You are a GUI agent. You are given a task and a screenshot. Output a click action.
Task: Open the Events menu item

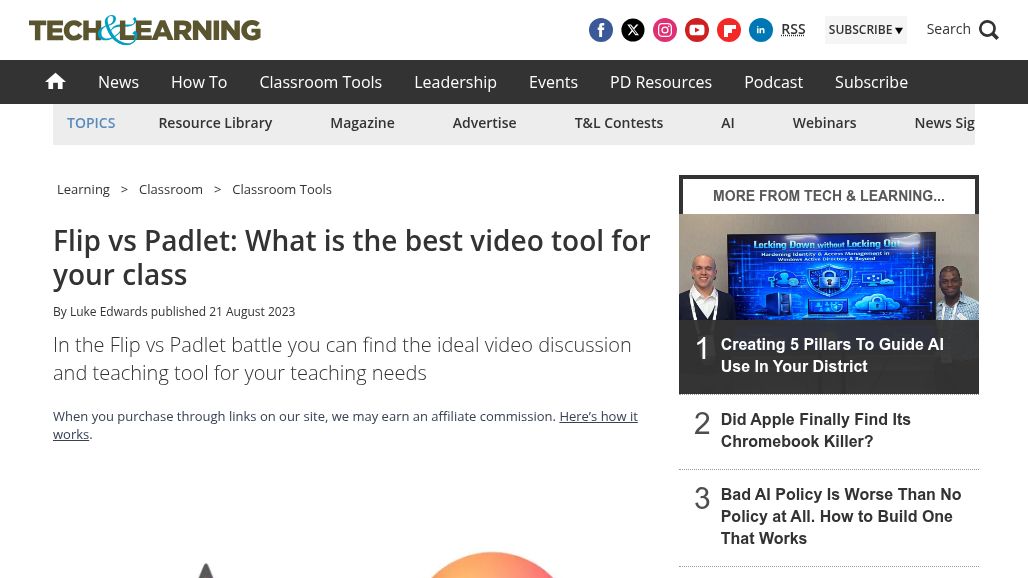tap(553, 82)
